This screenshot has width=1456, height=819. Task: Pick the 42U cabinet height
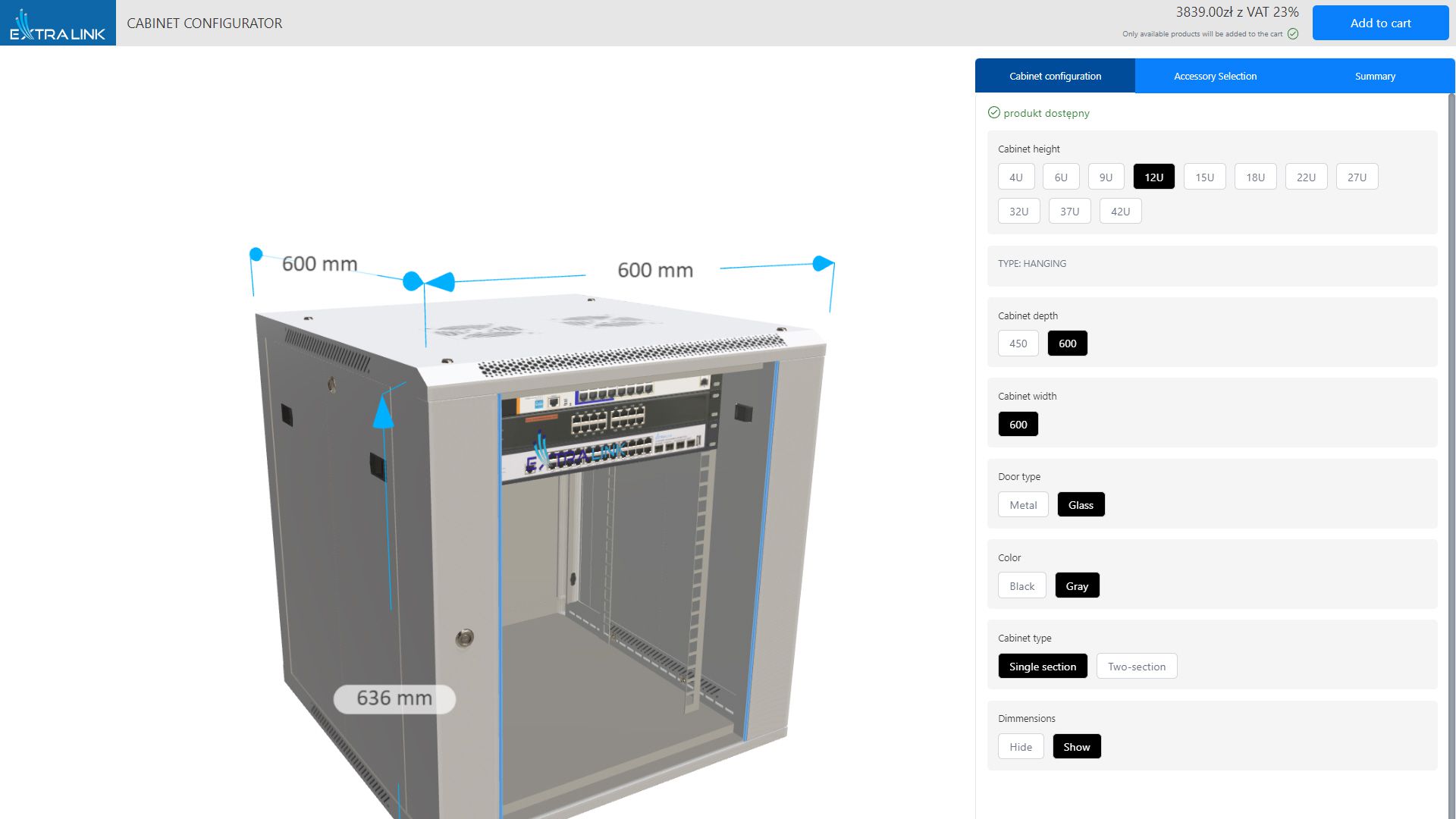tap(1120, 212)
